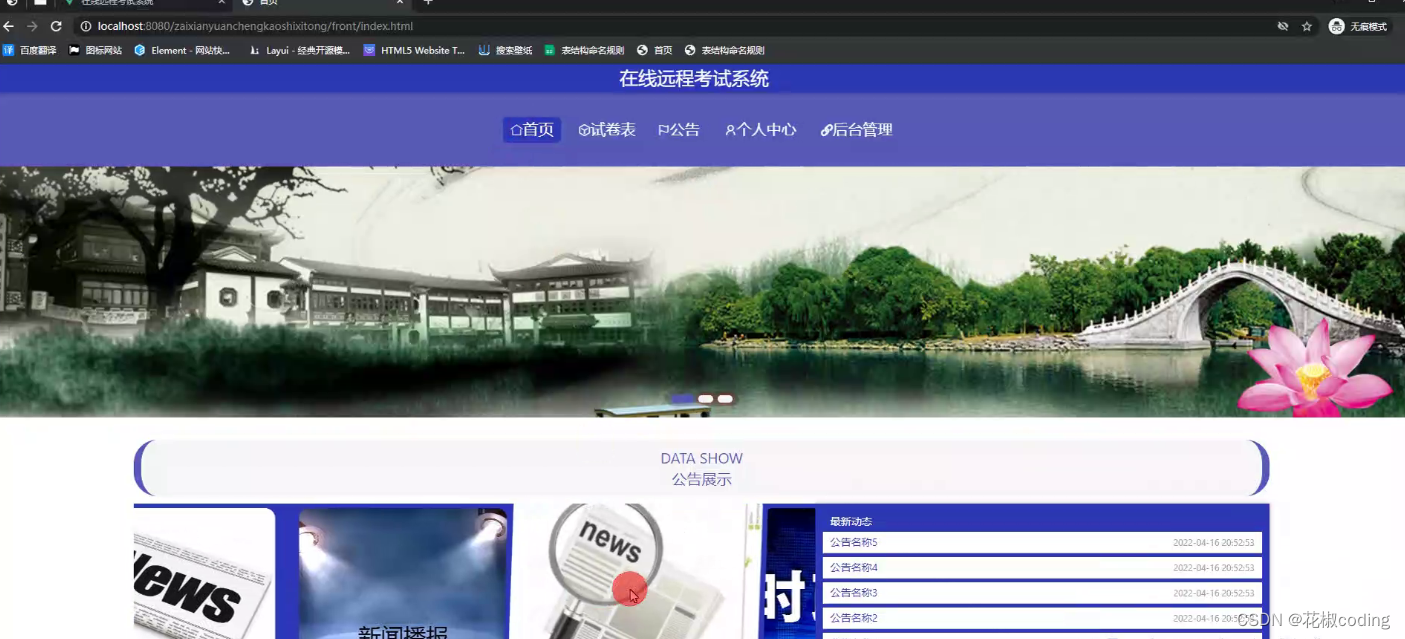Click the 个人中心 person icon
This screenshot has width=1405, height=639.
(731, 129)
